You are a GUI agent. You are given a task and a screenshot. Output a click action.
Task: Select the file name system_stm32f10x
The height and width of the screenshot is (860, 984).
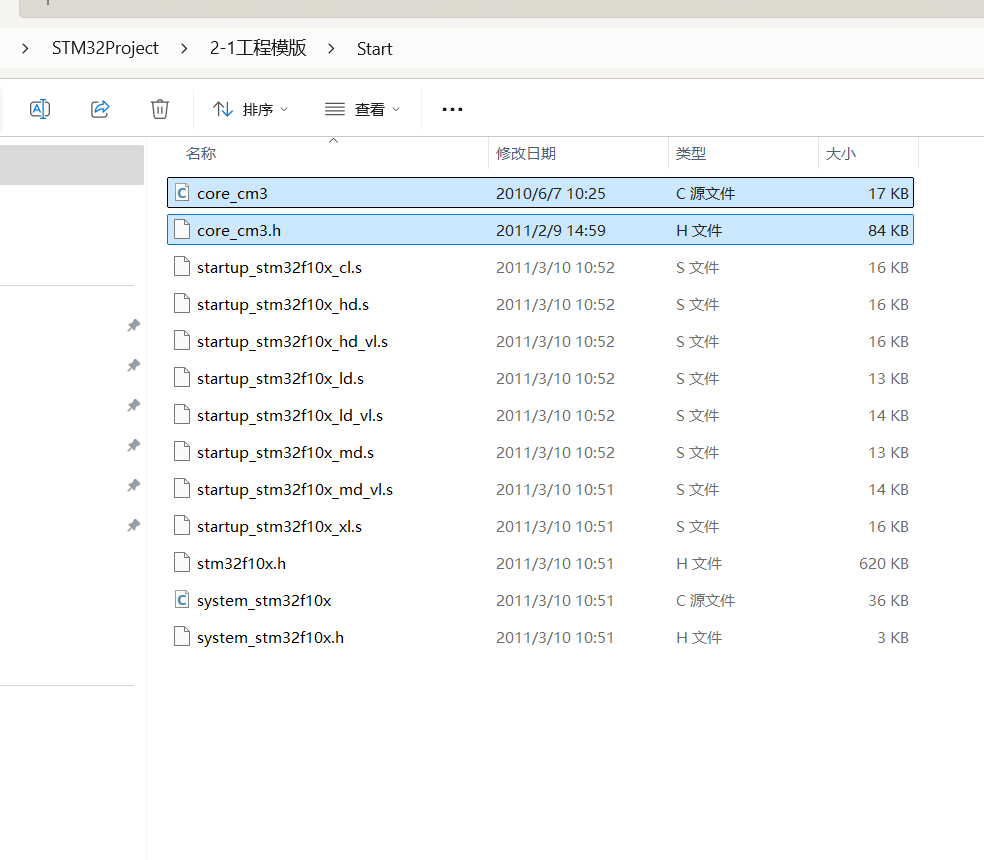pyautogui.click(x=264, y=601)
